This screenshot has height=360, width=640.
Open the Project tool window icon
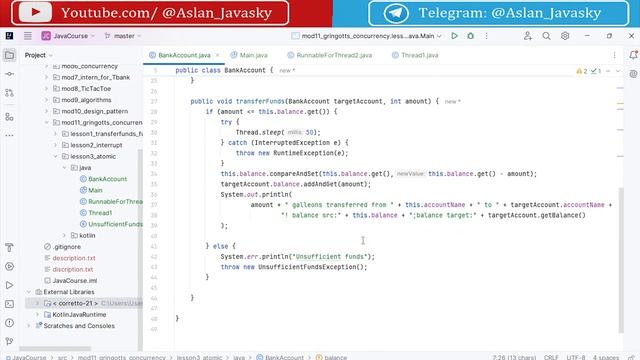pos(9,55)
